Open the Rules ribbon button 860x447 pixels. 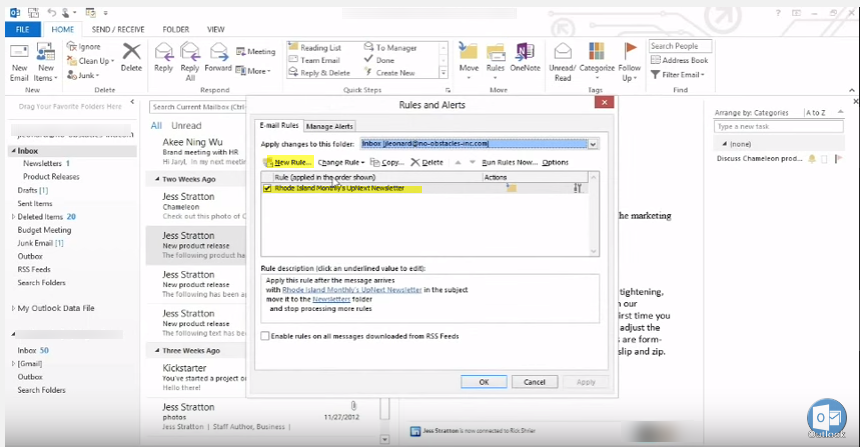[x=495, y=58]
